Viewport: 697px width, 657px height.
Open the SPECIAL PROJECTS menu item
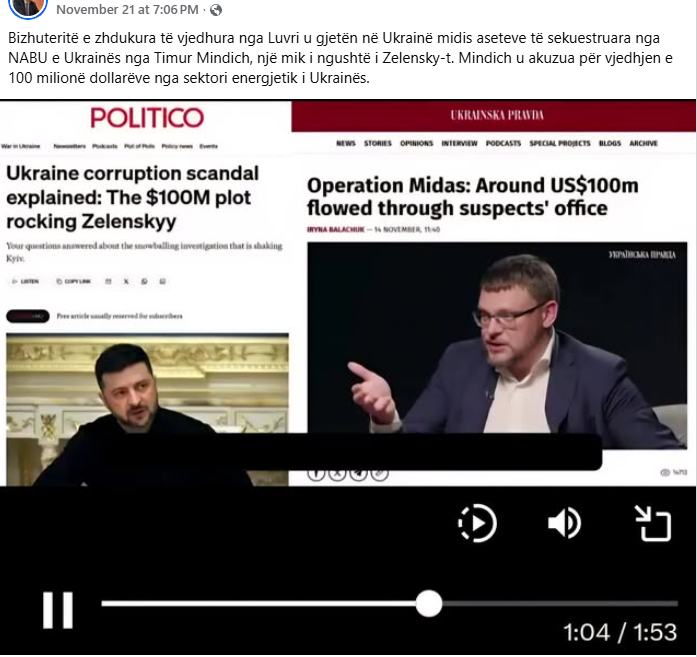[560, 143]
